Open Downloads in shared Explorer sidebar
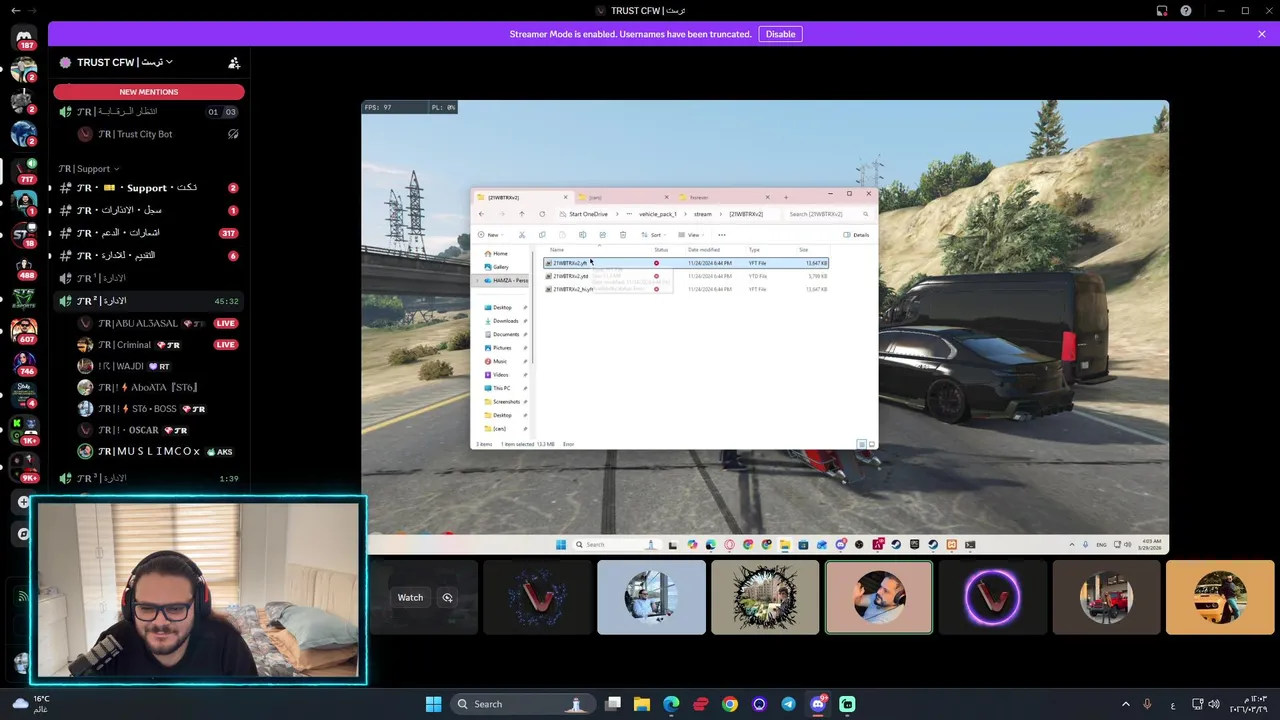The width and height of the screenshot is (1280, 720). point(505,321)
